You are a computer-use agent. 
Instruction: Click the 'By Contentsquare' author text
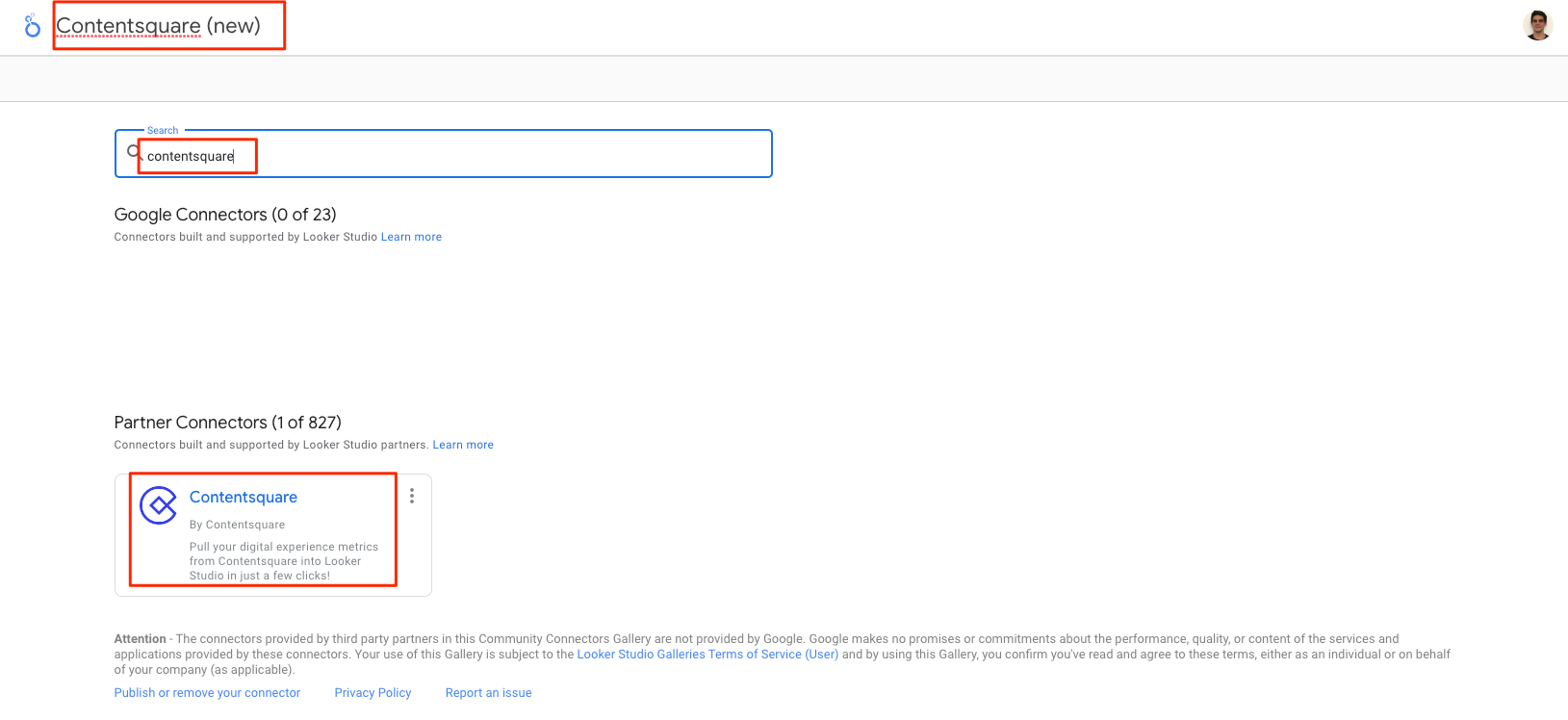pyautogui.click(x=237, y=525)
